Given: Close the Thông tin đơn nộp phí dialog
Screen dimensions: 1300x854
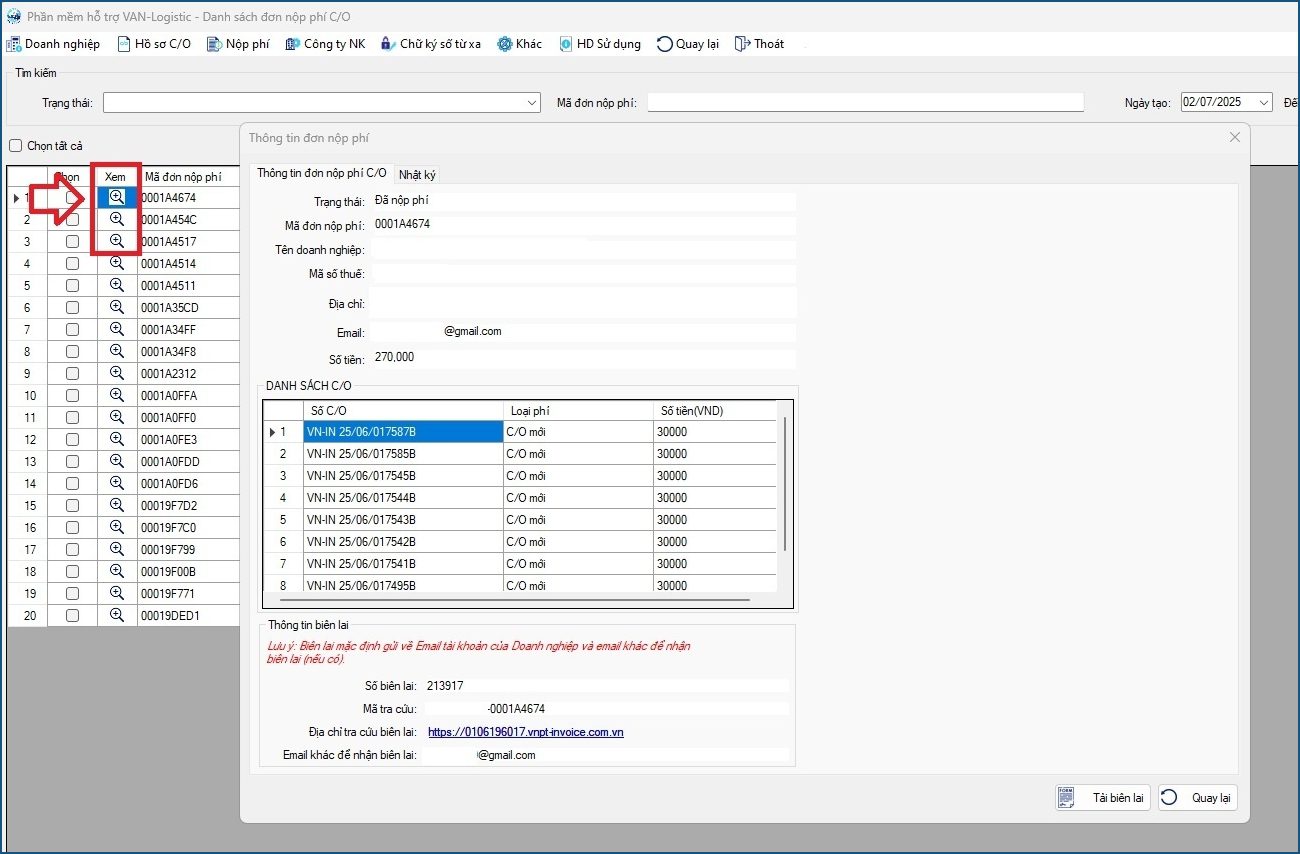Looking at the screenshot, I should pyautogui.click(x=1234, y=137).
